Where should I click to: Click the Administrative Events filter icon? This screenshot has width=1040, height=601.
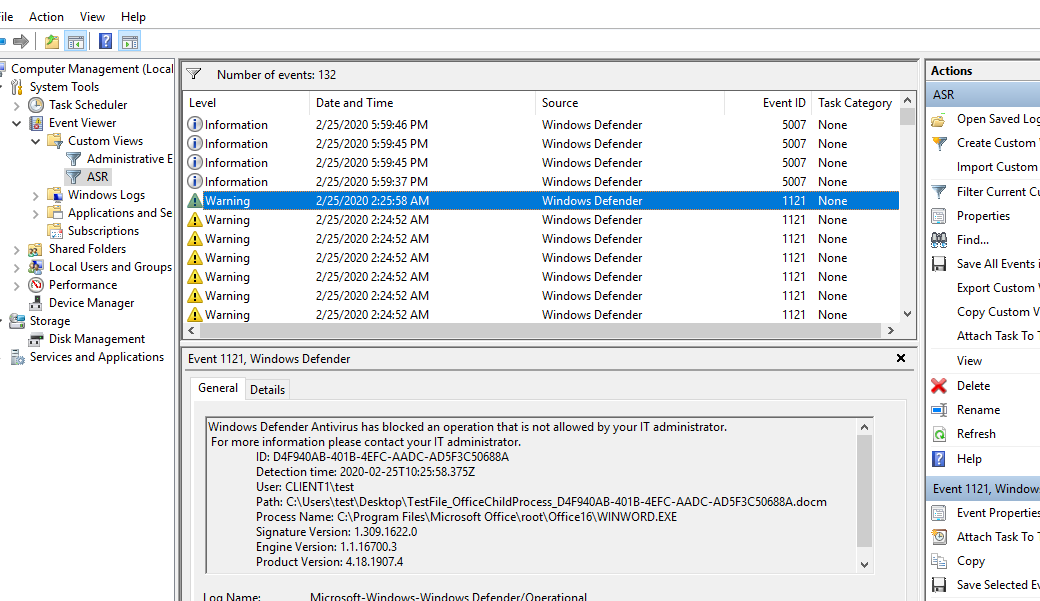point(74,159)
